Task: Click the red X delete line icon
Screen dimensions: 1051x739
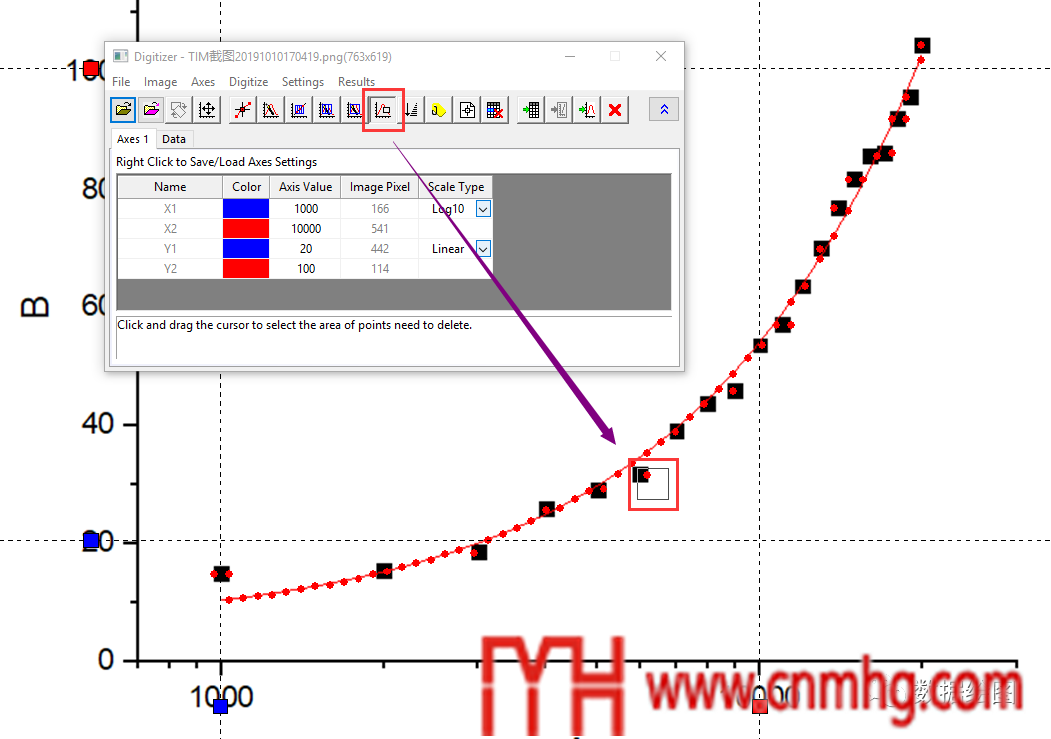Action: point(615,110)
